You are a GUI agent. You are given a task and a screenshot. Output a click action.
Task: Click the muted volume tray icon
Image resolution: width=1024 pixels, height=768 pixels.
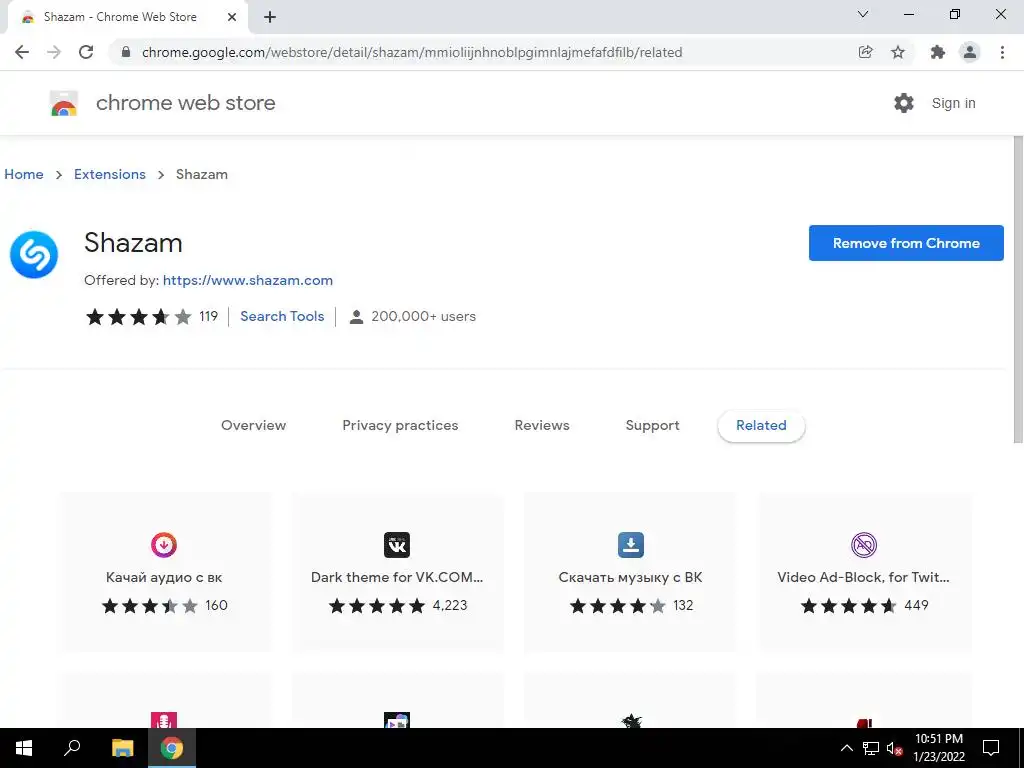tap(894, 748)
